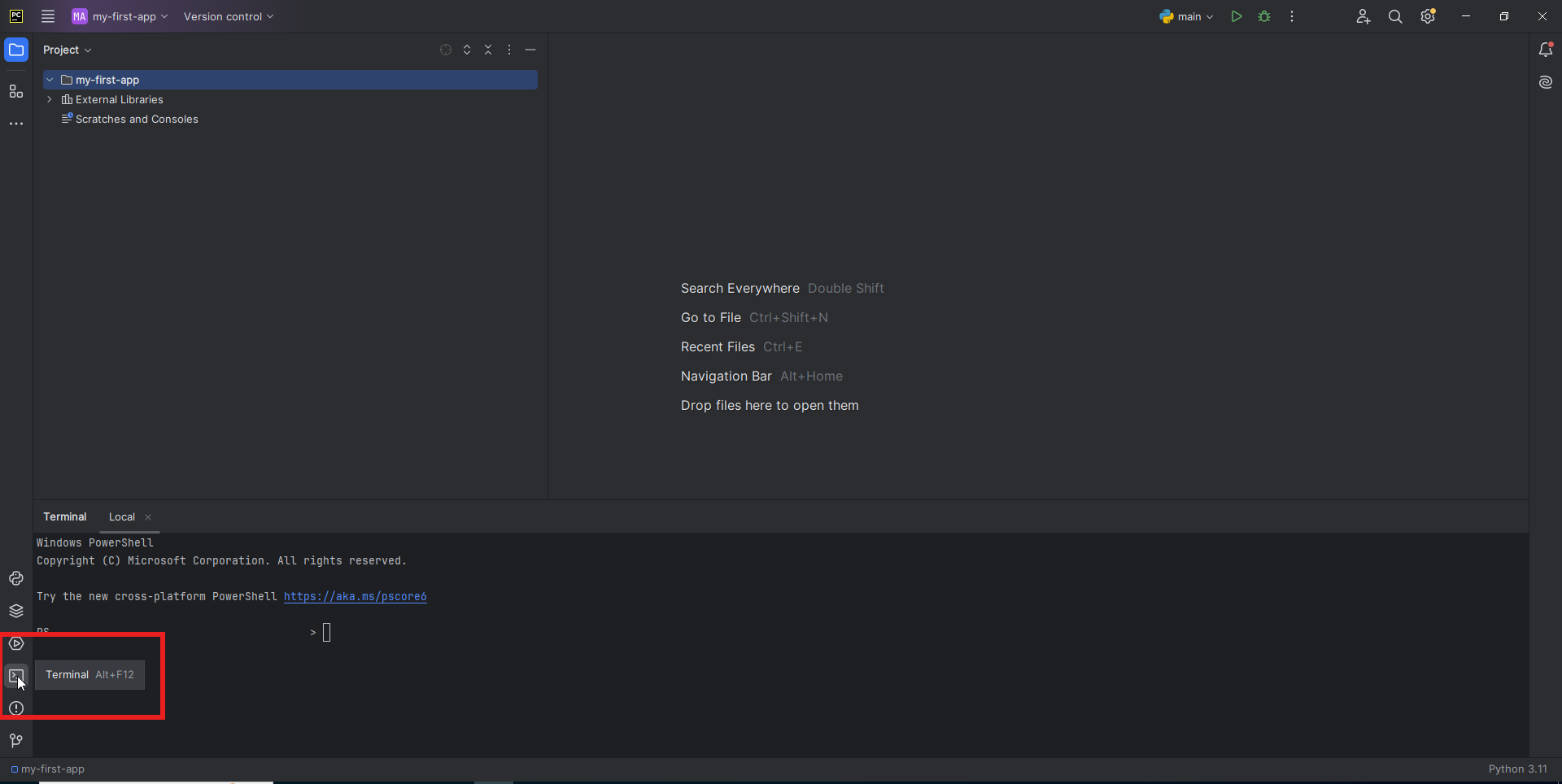Open the Problems tool window icon

click(x=16, y=708)
